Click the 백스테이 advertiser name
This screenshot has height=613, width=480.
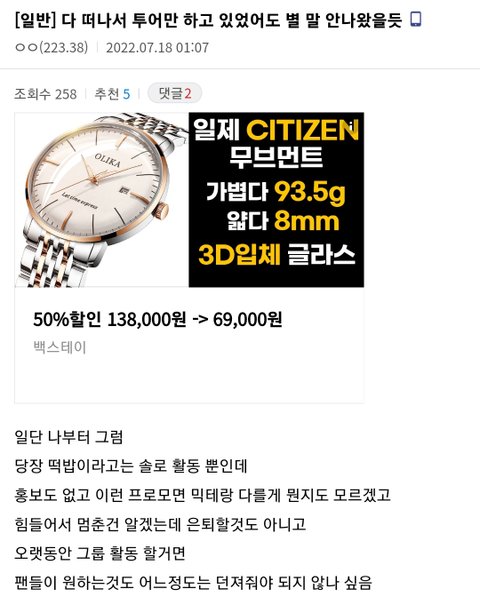point(60,347)
